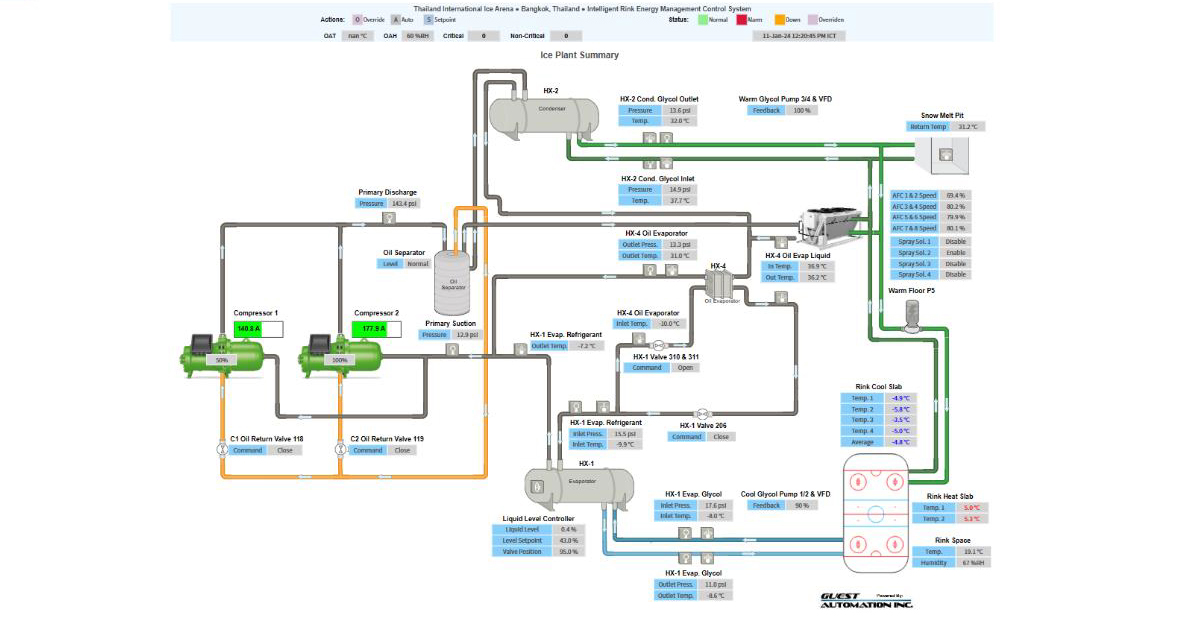1182x621 pixels.
Task: Select the Critical alarm count field
Action: (484, 36)
